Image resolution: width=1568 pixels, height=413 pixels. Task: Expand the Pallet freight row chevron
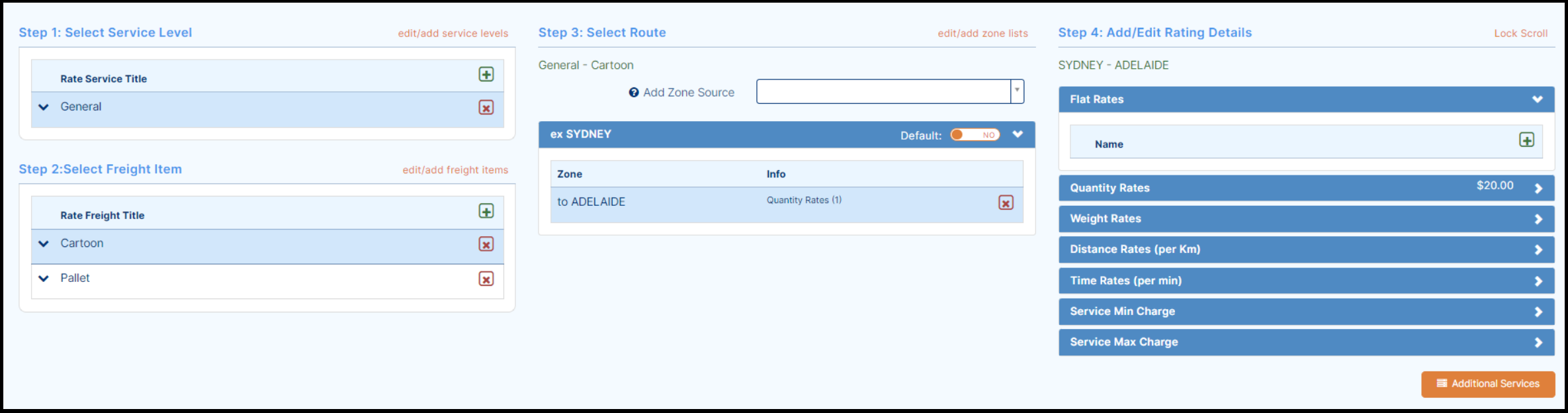(x=44, y=279)
